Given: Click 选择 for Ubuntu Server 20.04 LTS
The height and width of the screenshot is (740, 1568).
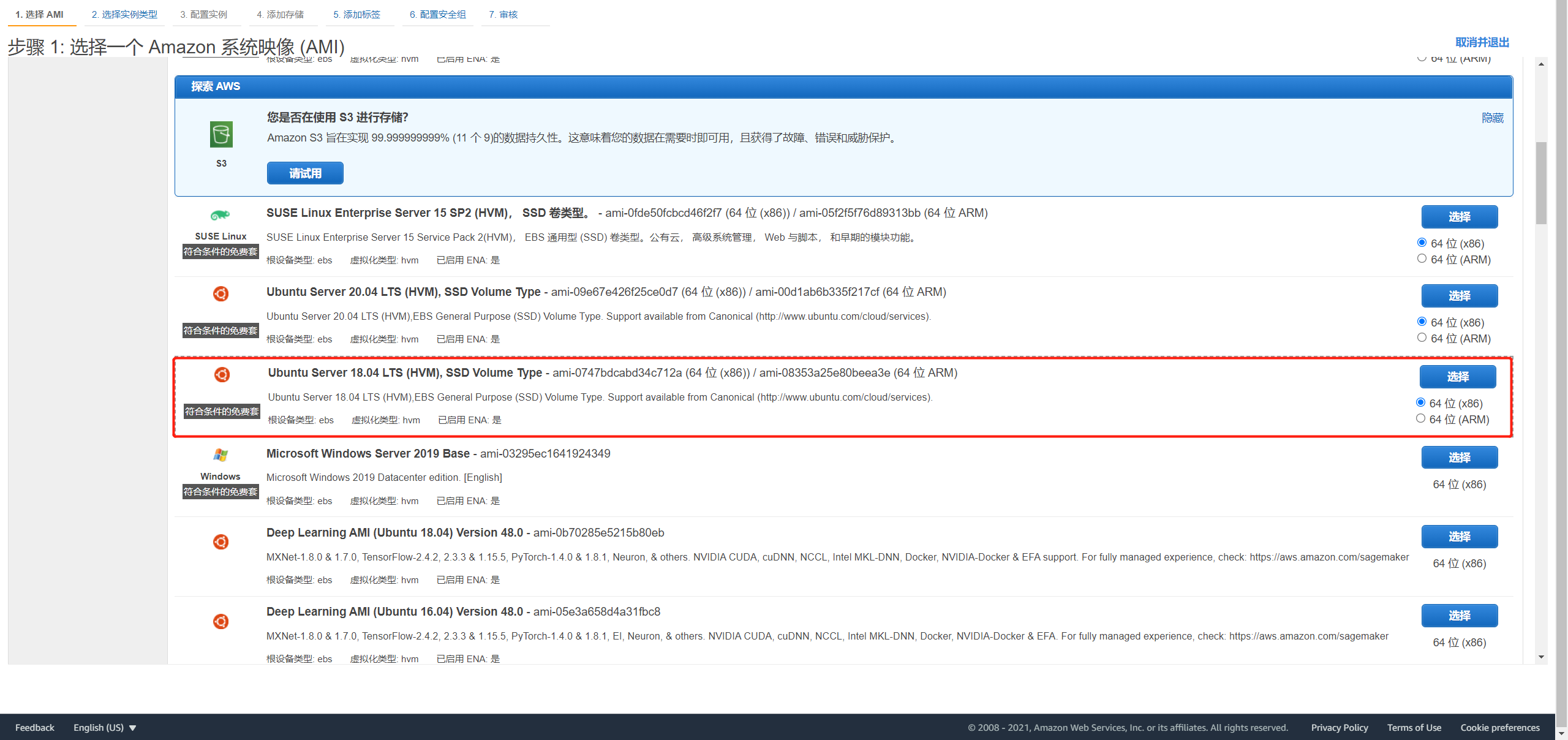Looking at the screenshot, I should click(1460, 296).
